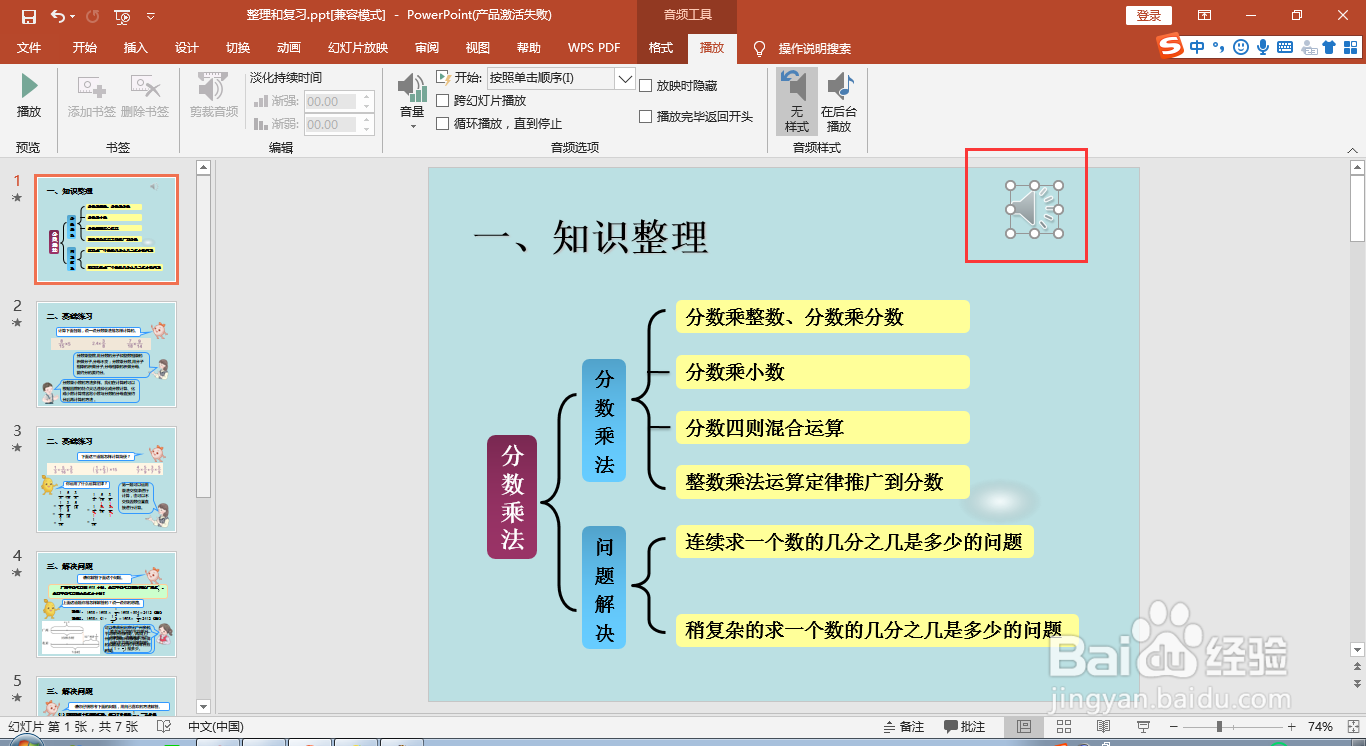Increase the 渐强 fade-in spinner value
The image size is (1366, 746).
(x=367, y=97)
